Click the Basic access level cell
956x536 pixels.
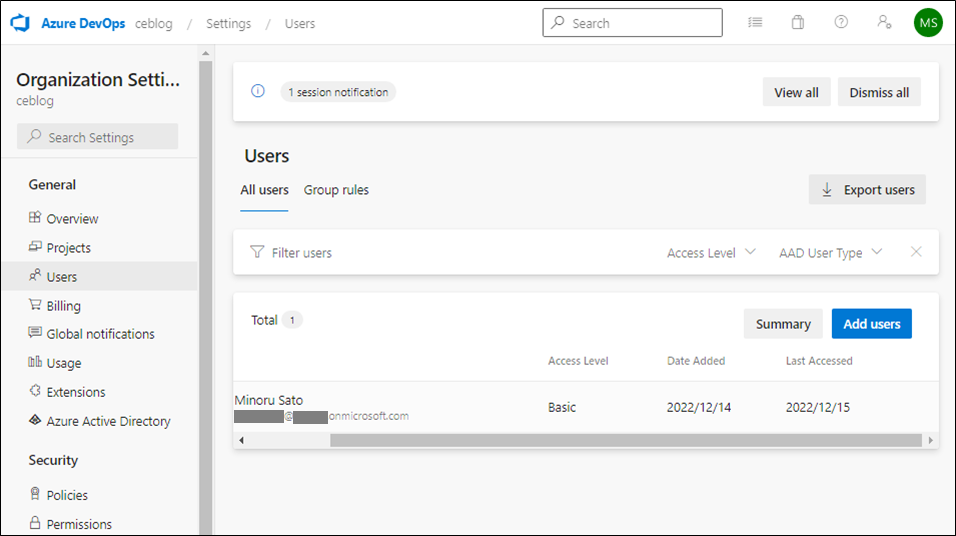point(562,407)
